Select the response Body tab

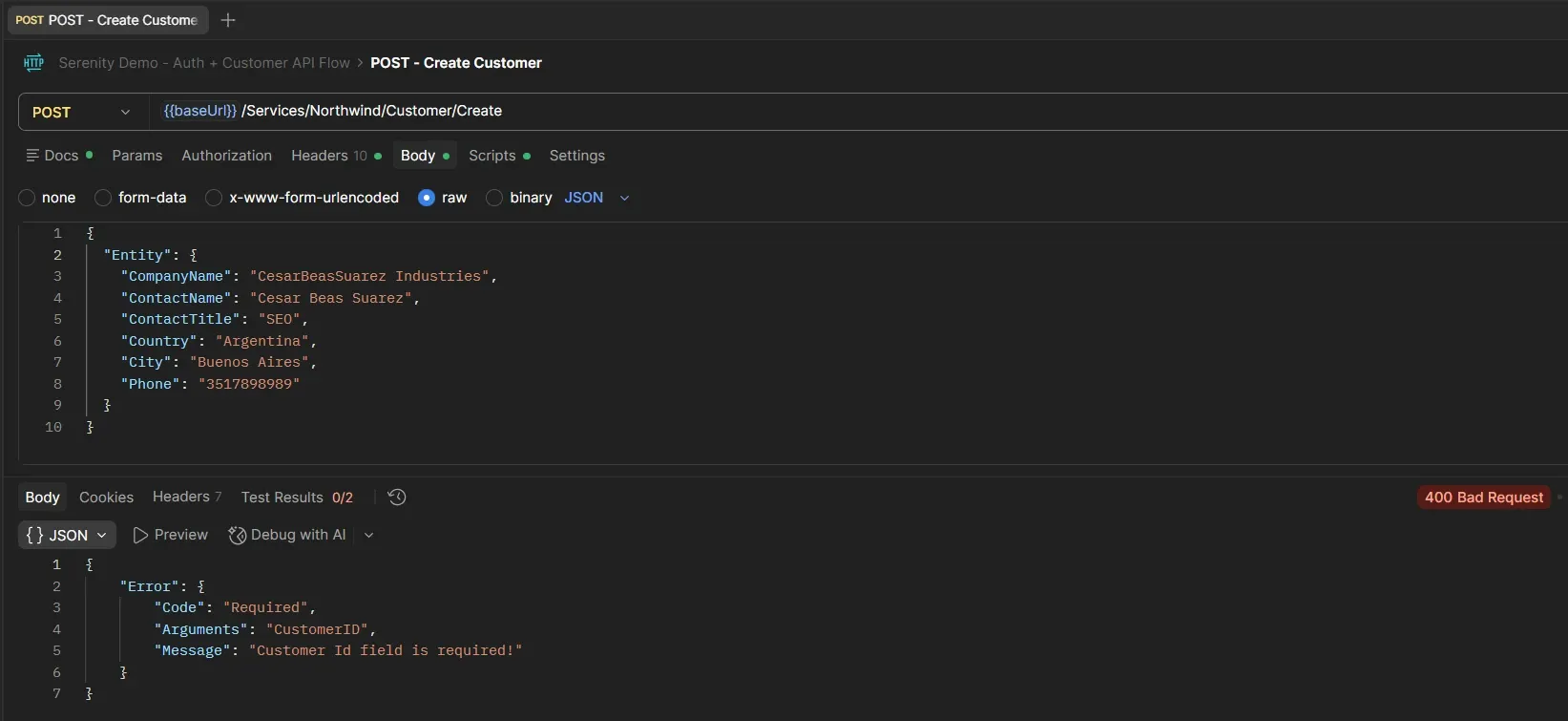coord(42,498)
